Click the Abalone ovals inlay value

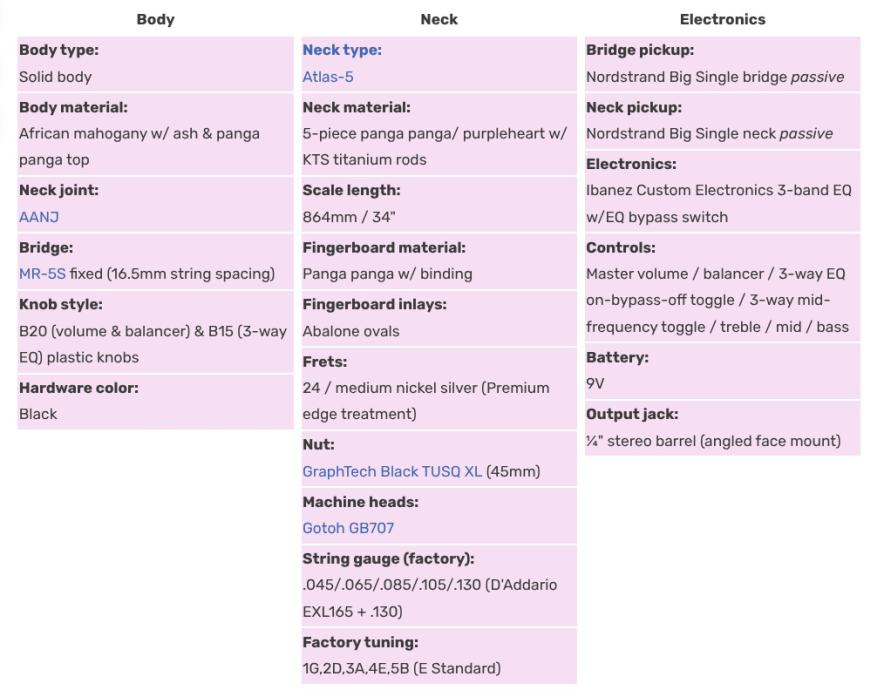(351, 331)
